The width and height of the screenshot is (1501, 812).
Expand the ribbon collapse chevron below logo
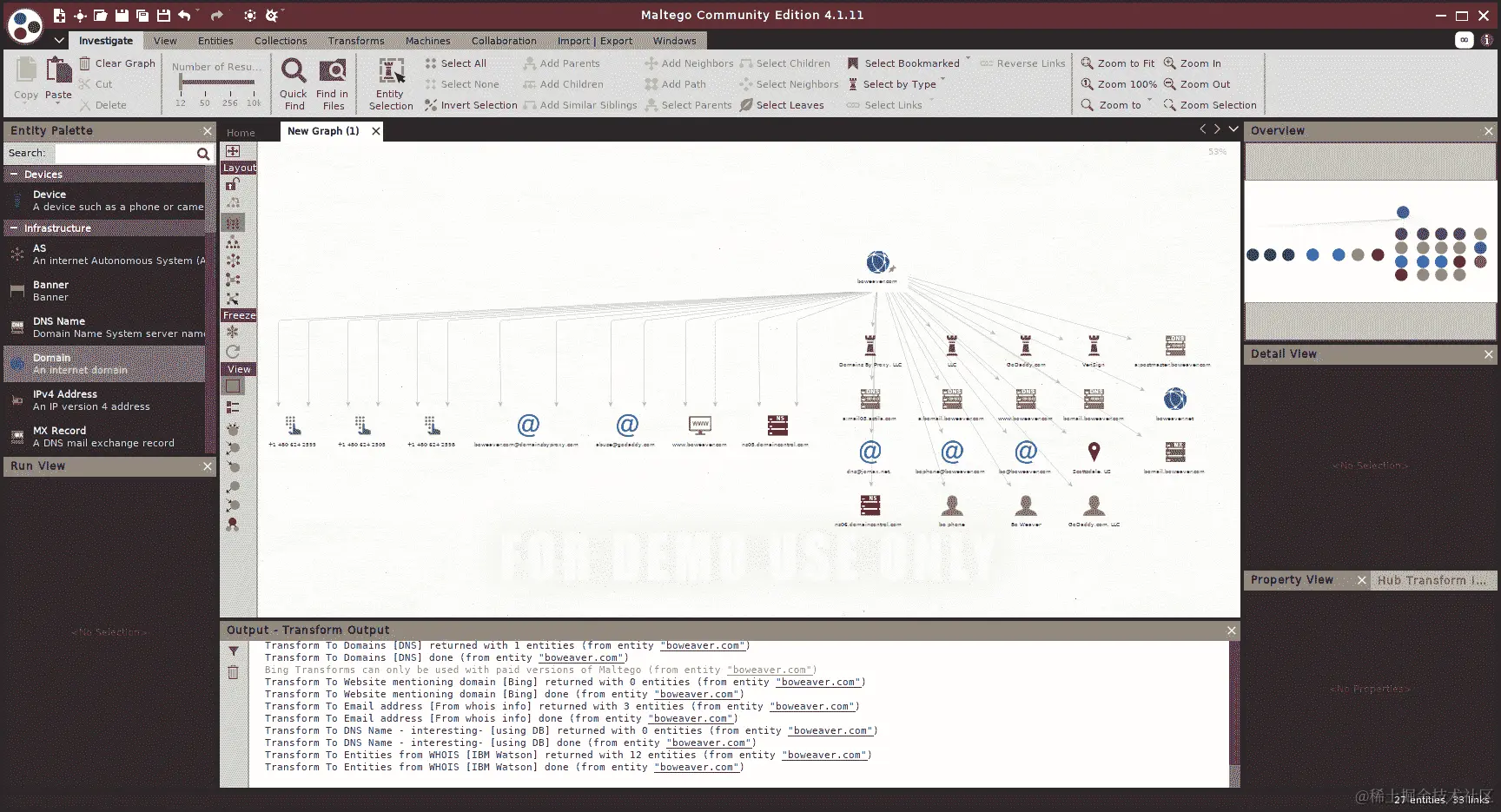click(x=59, y=40)
